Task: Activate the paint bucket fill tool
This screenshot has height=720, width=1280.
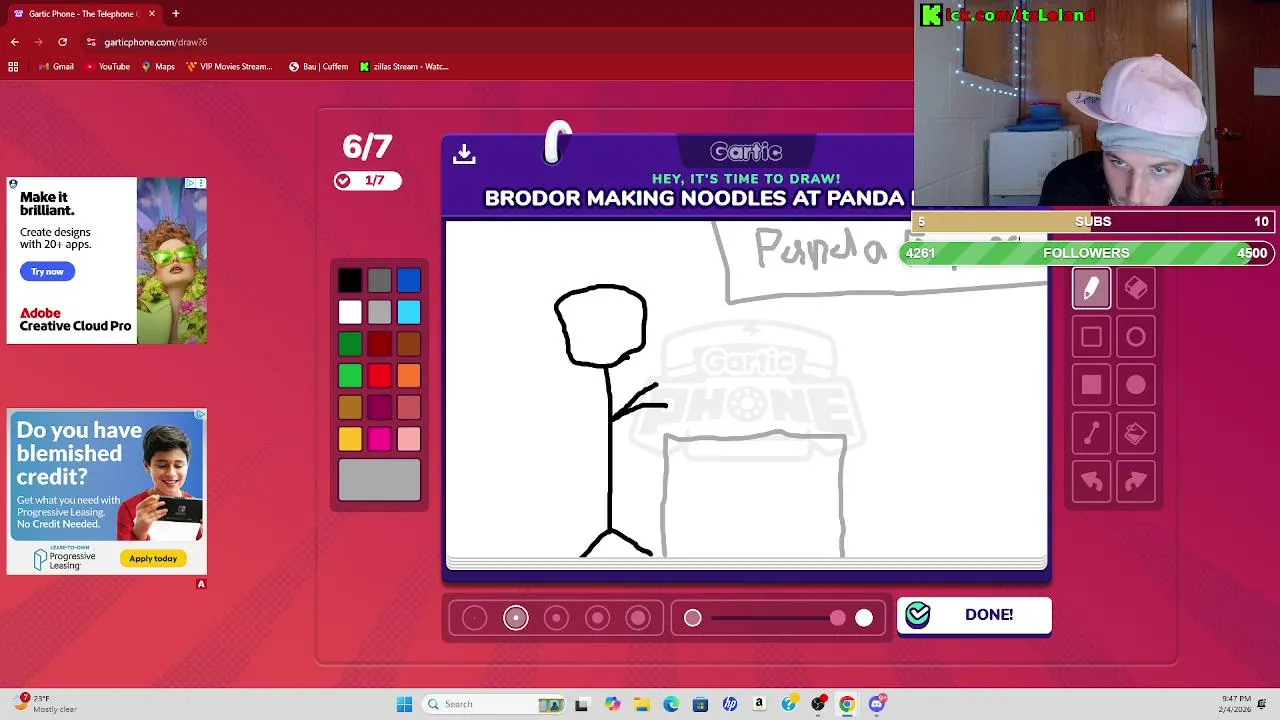Action: (x=1135, y=433)
